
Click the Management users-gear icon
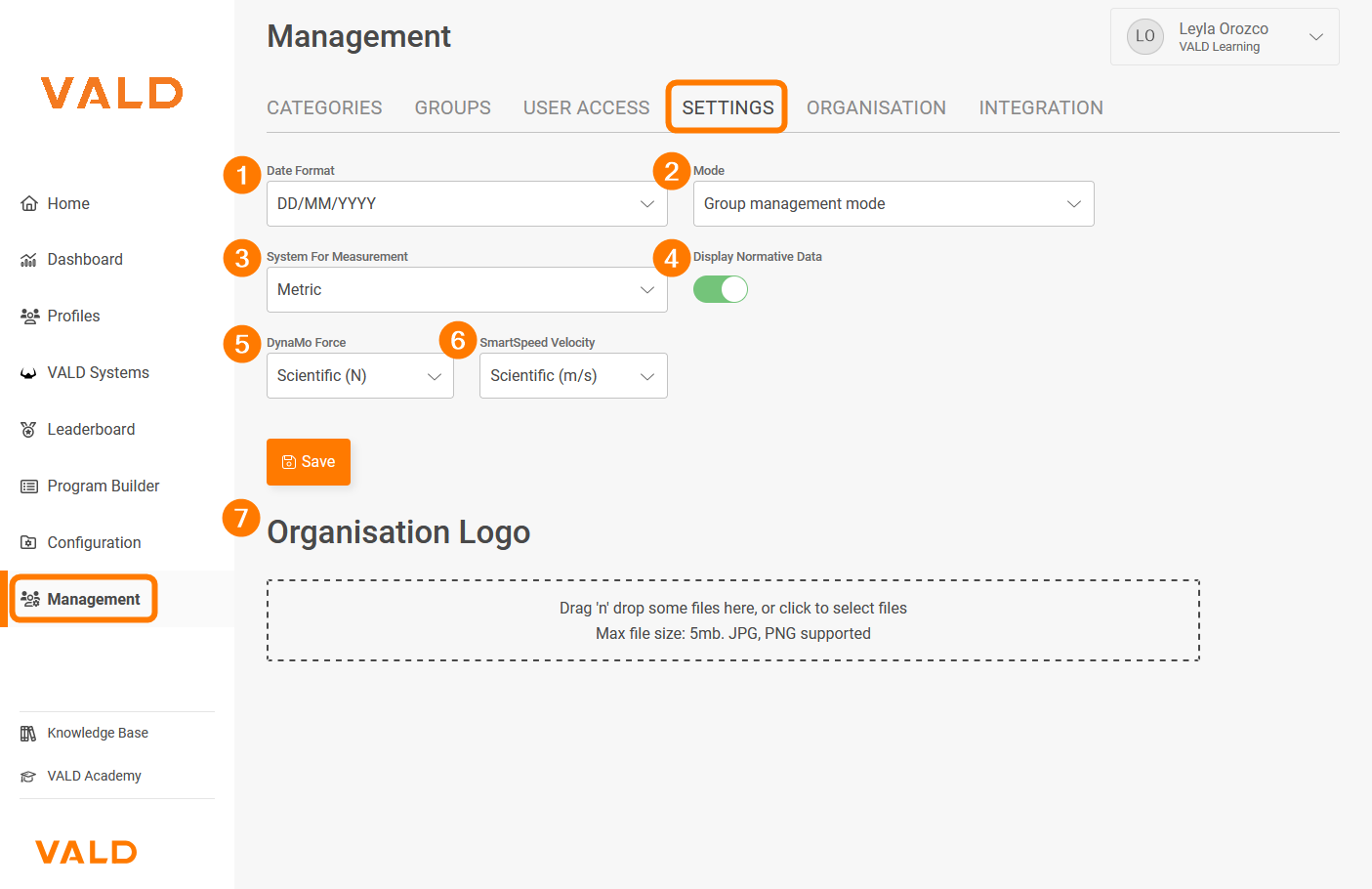[x=30, y=599]
